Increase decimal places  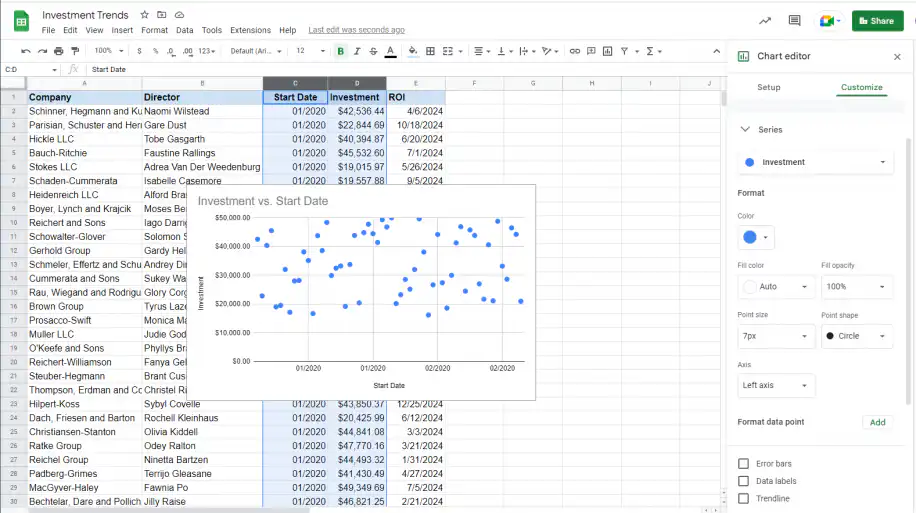click(188, 51)
